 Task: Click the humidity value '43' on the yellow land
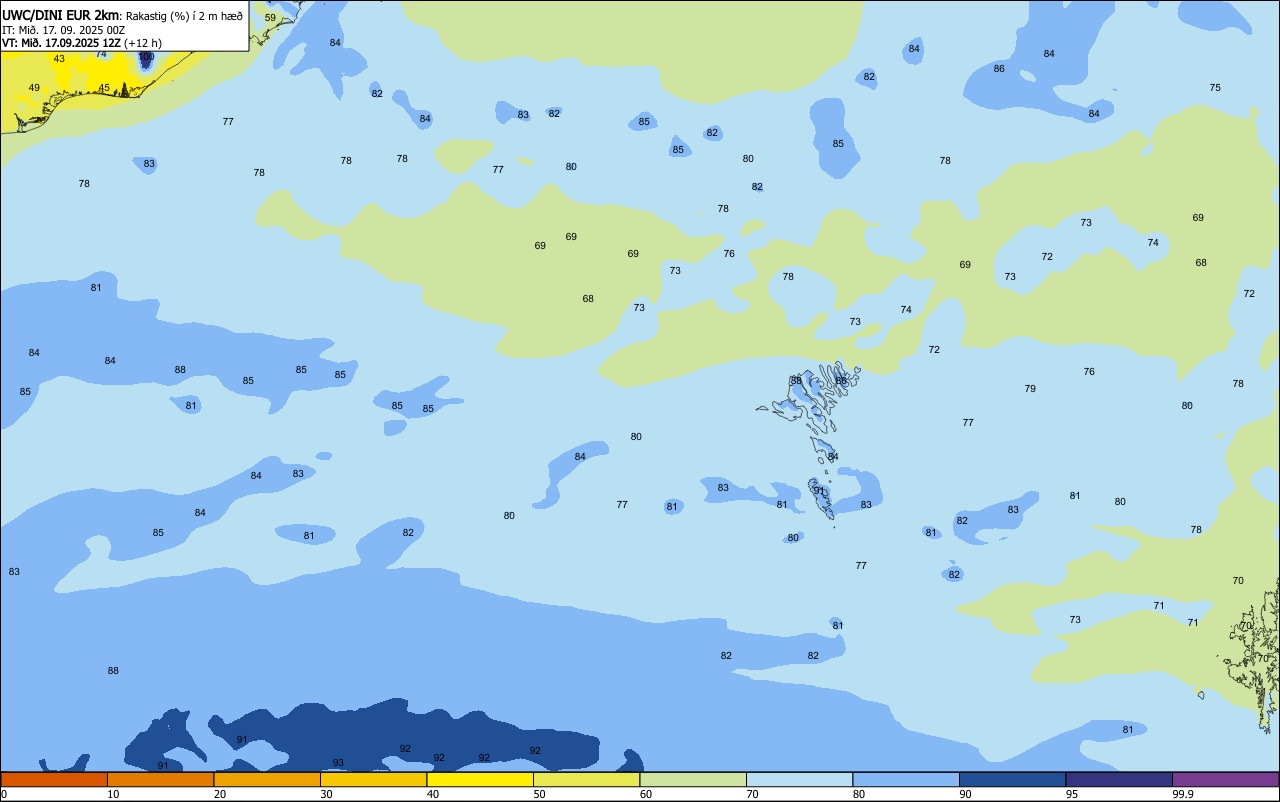(59, 59)
